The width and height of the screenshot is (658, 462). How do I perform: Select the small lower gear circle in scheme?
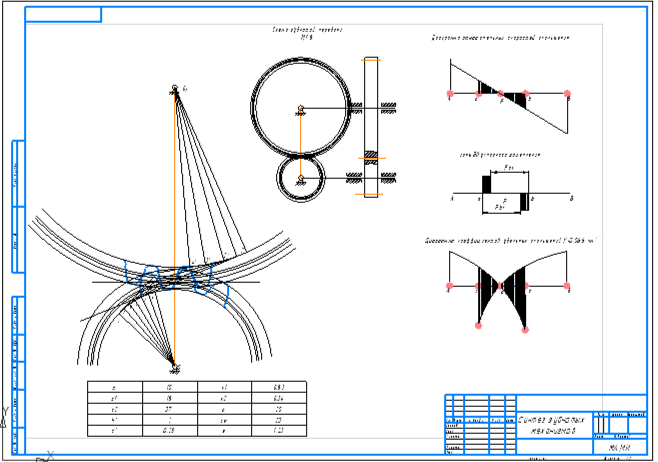300,177
